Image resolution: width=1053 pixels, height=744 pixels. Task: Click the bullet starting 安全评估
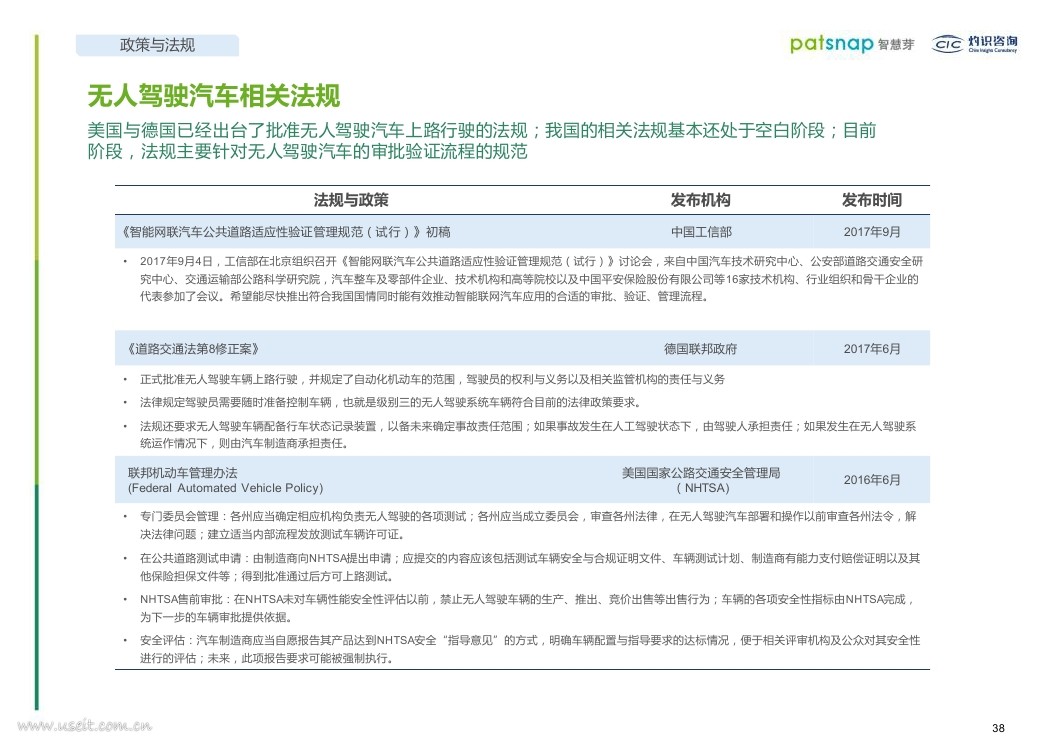tap(530, 649)
